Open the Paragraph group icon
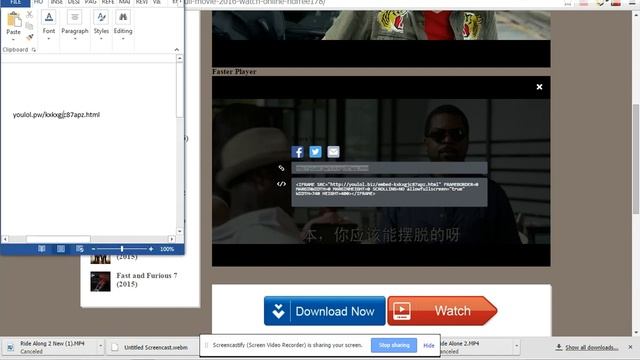640x360 pixels. [75, 17]
